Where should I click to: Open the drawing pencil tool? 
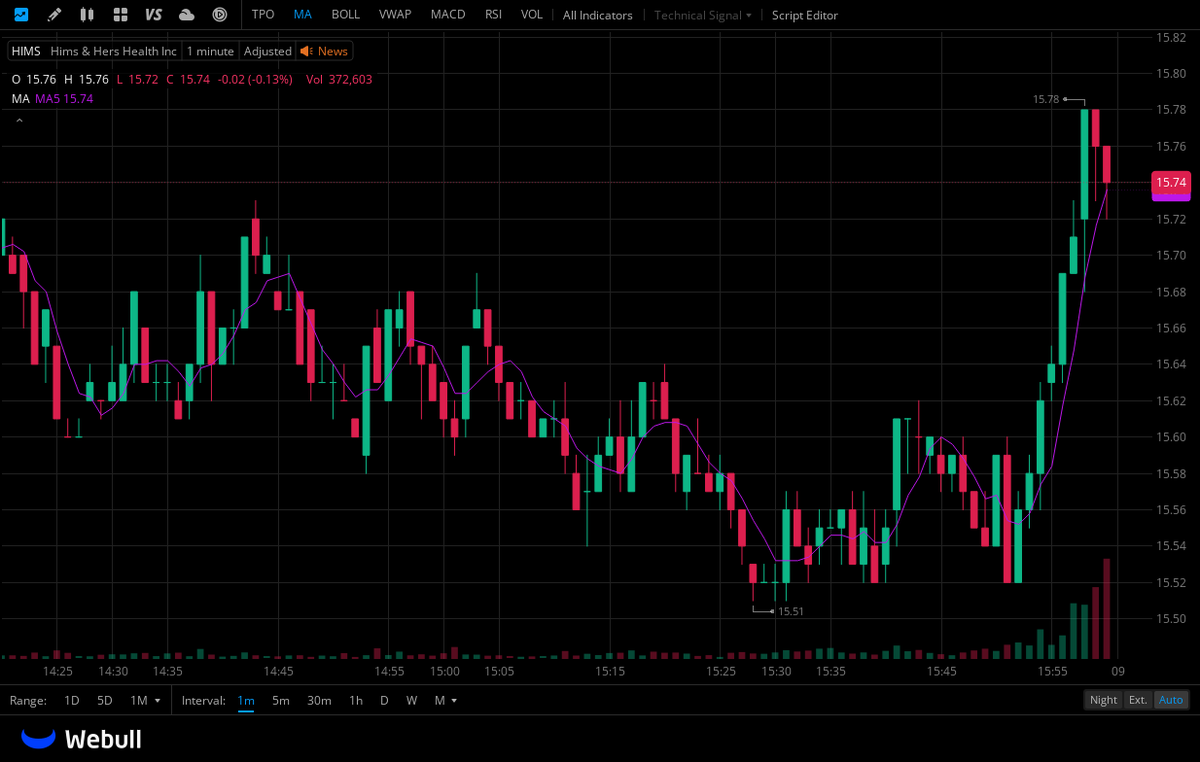coord(54,15)
